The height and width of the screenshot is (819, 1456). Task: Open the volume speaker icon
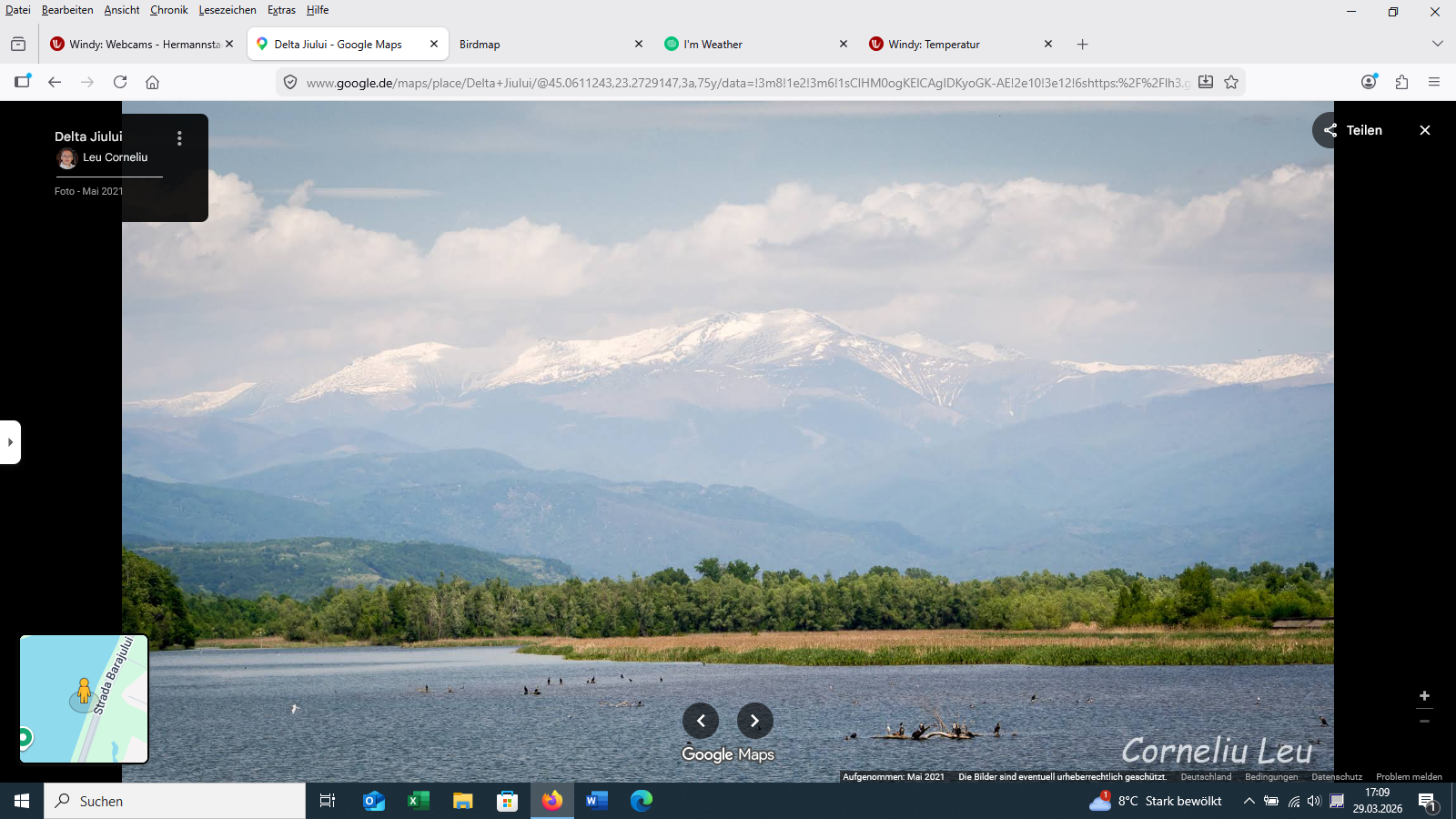tap(1314, 801)
